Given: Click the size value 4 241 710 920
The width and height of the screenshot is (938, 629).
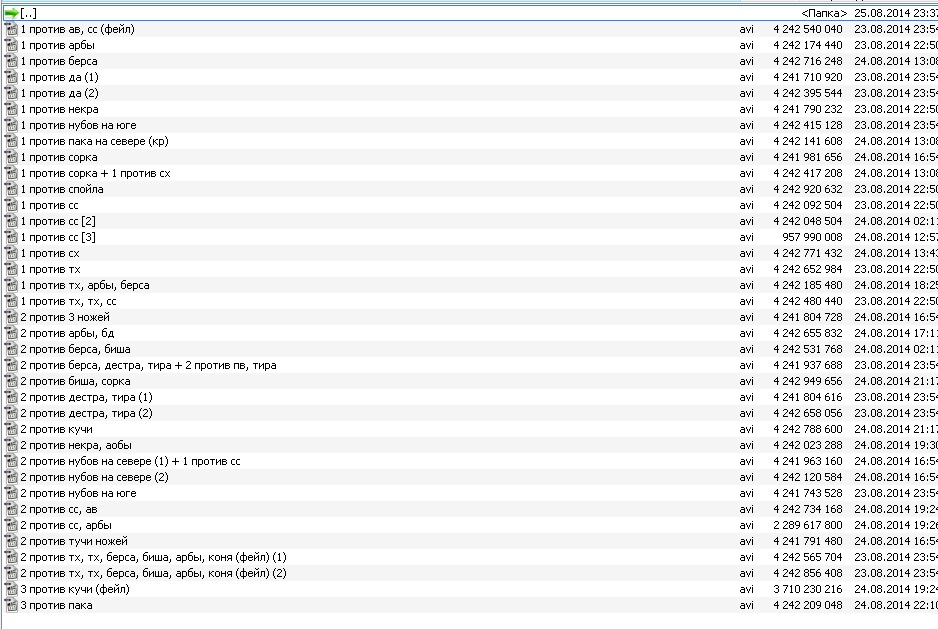Looking at the screenshot, I should [808, 77].
